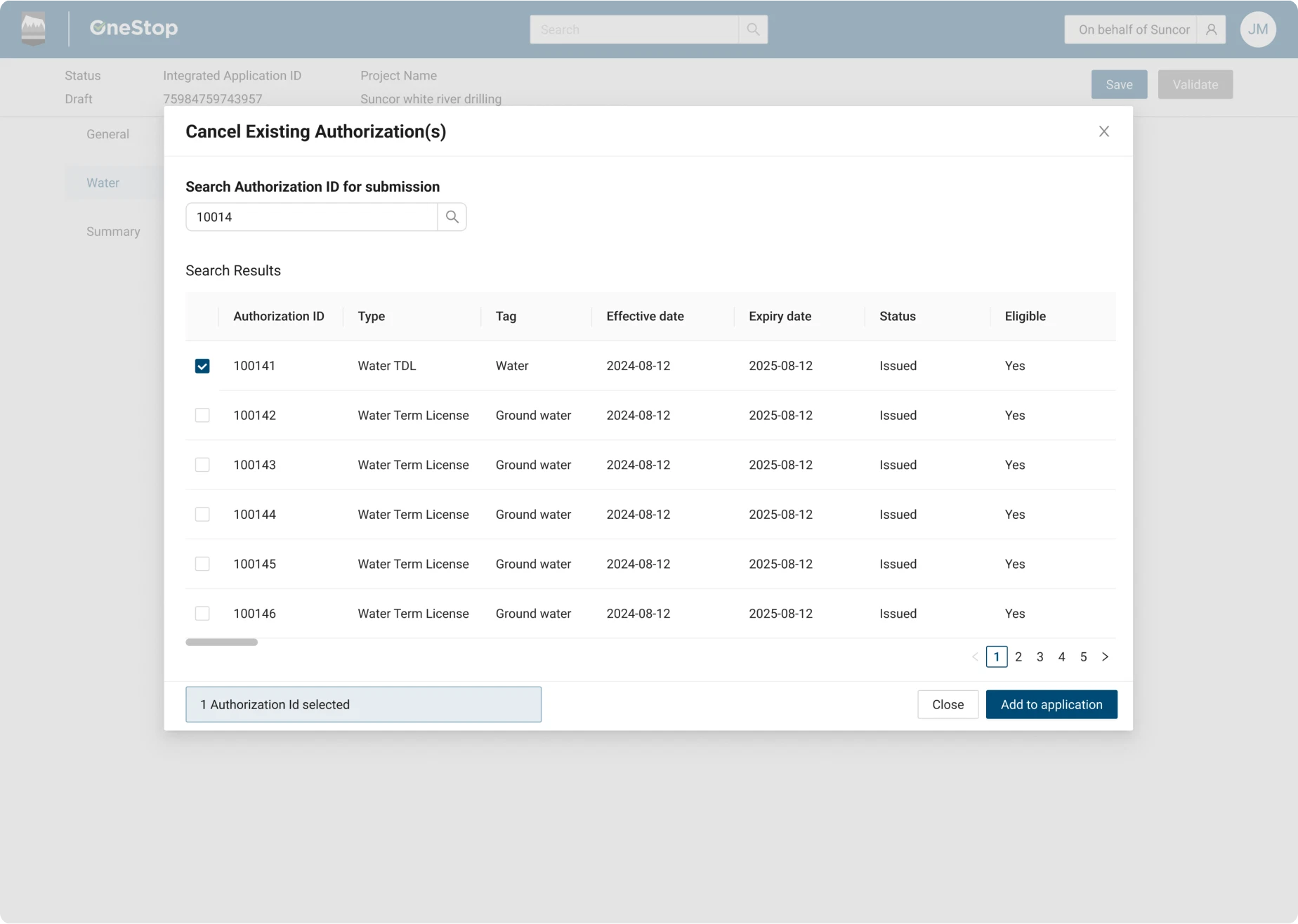The image size is (1298, 924).
Task: Uncheck authorization 100141 checkbox
Action: point(202,366)
